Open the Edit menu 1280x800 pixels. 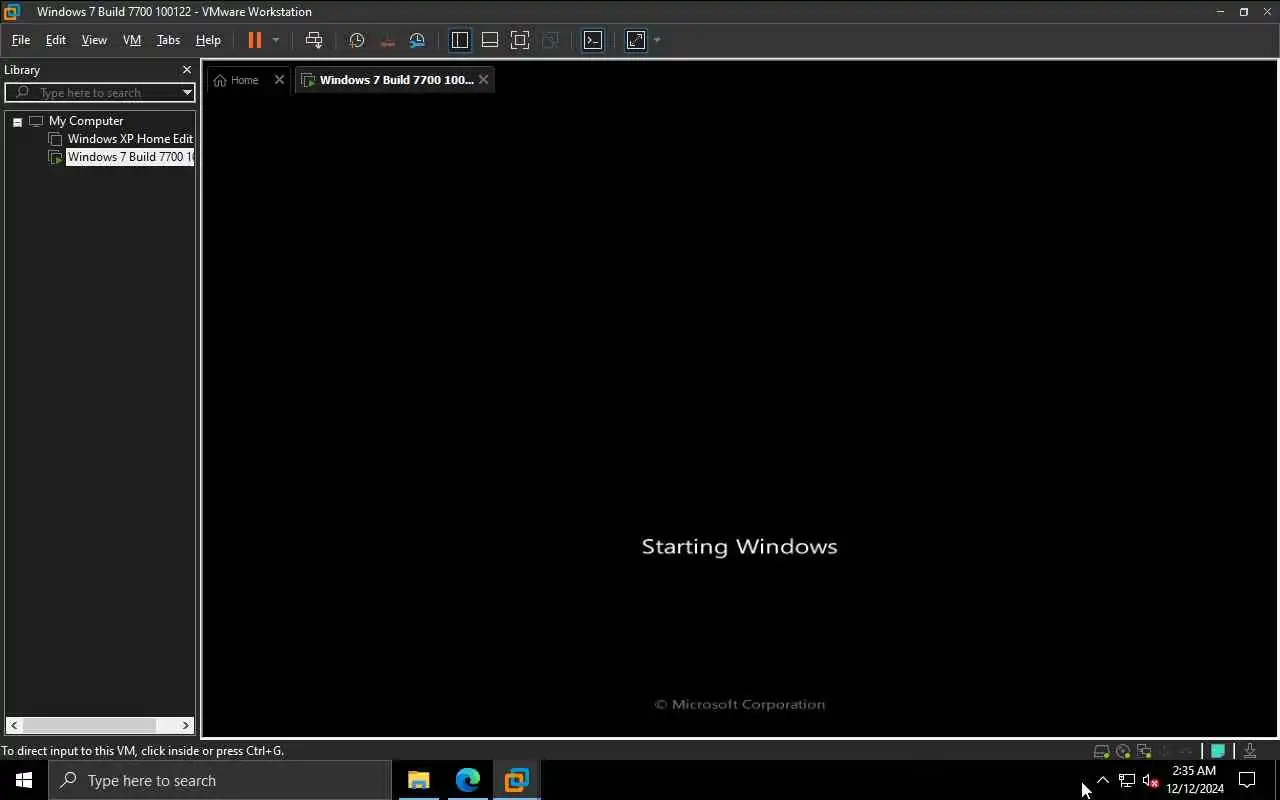click(56, 40)
